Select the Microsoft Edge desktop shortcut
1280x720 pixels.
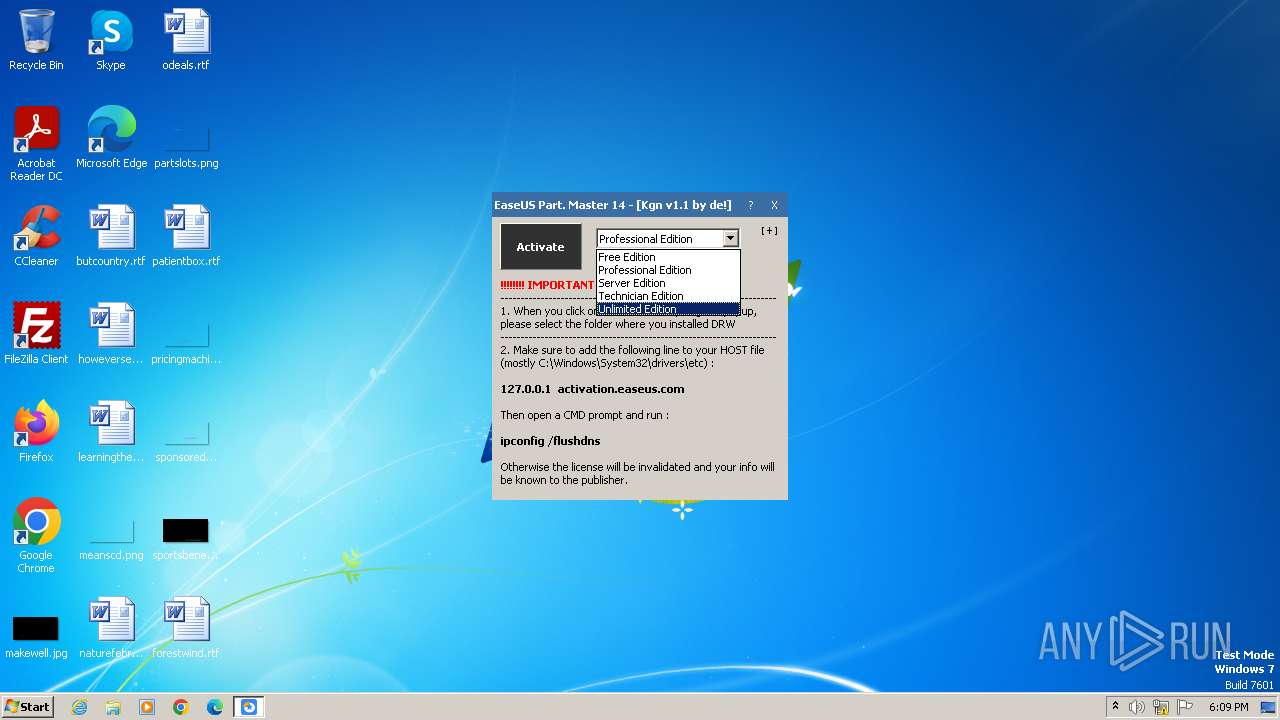[111, 138]
